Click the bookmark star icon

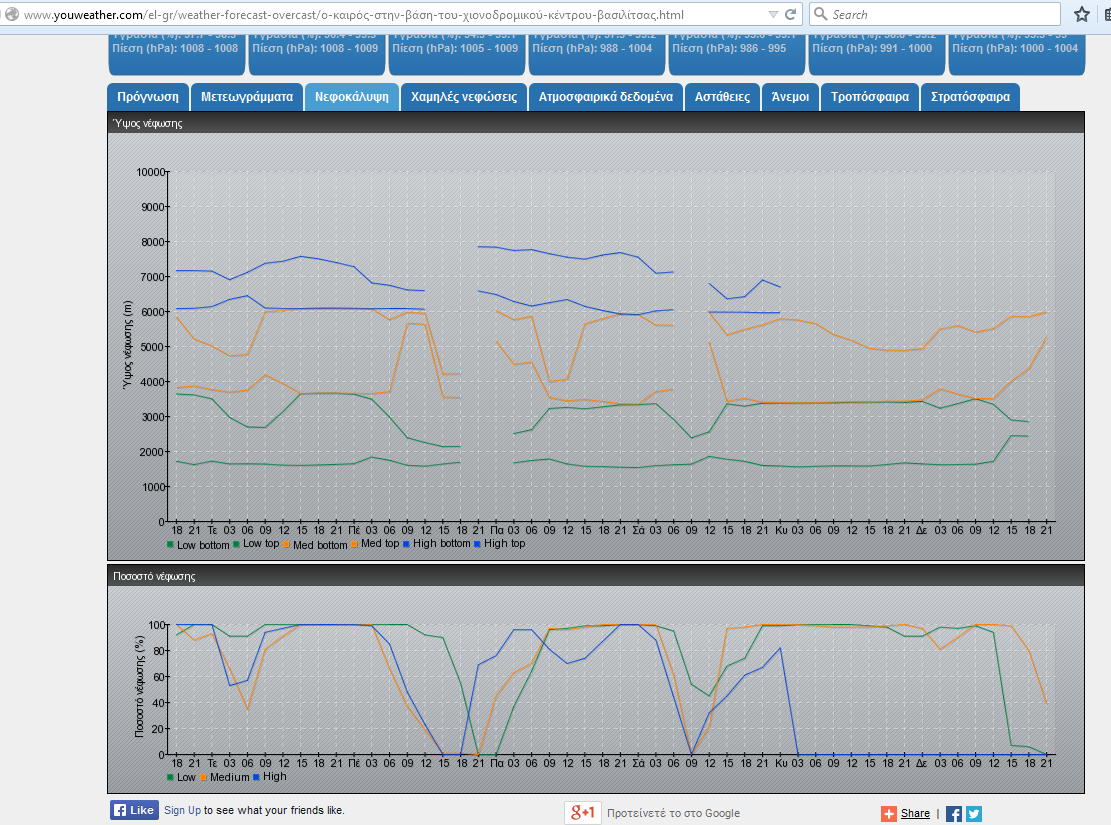pos(1081,14)
